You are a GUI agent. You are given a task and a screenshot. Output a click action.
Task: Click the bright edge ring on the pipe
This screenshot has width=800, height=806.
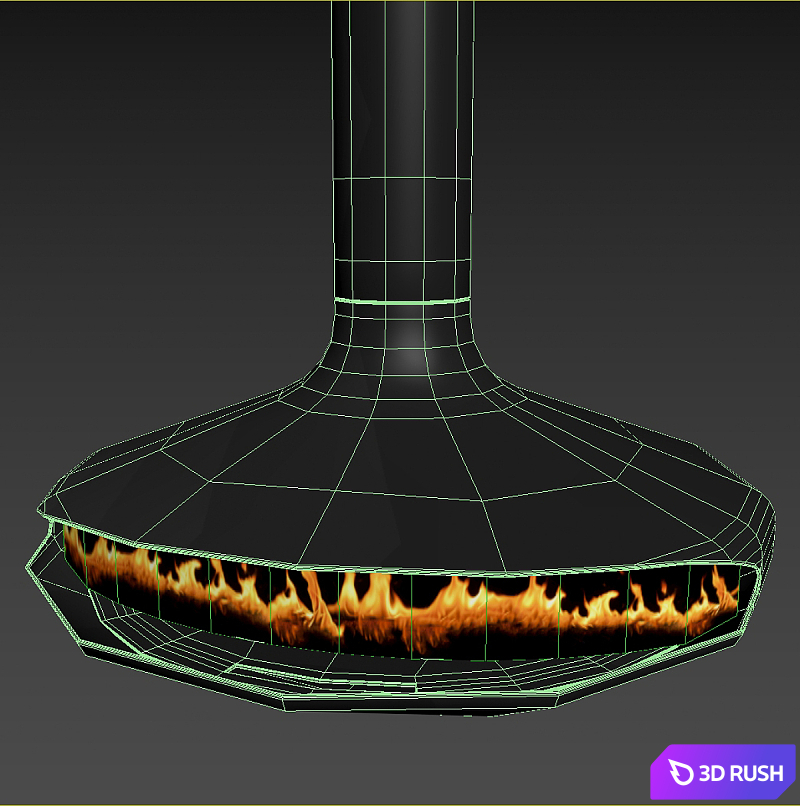(402, 301)
